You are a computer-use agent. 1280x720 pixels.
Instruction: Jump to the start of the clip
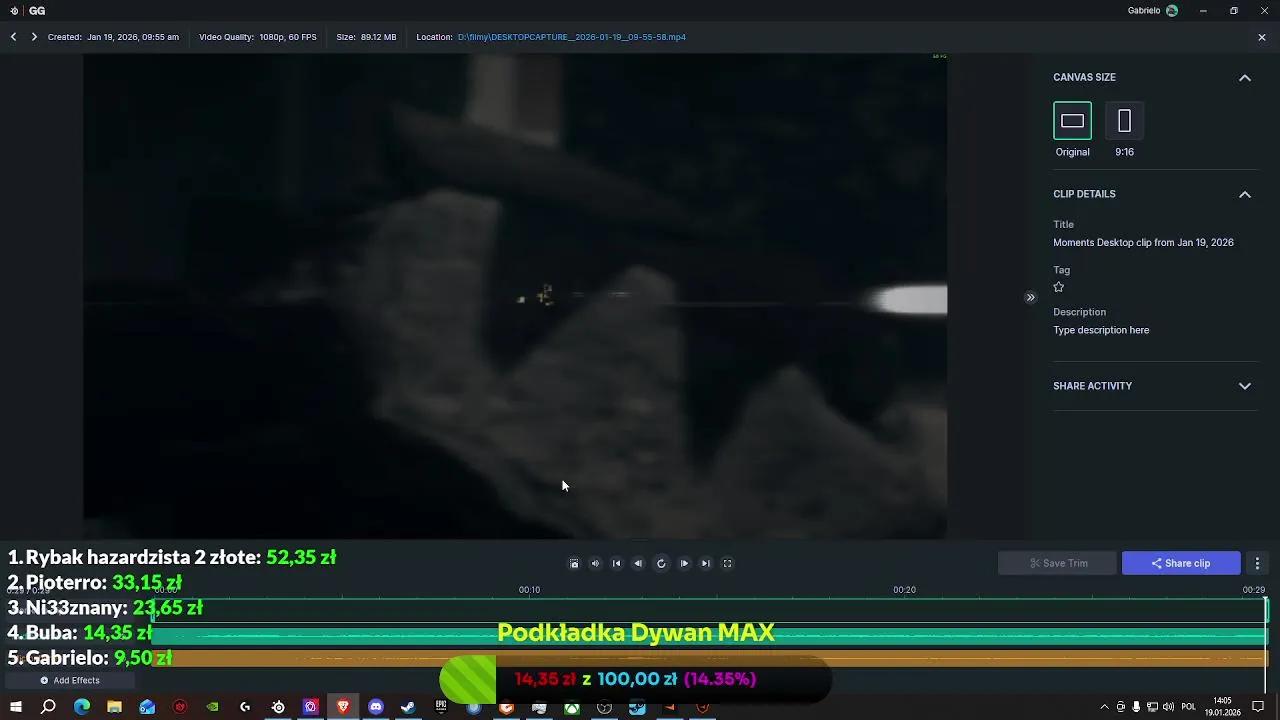[617, 563]
